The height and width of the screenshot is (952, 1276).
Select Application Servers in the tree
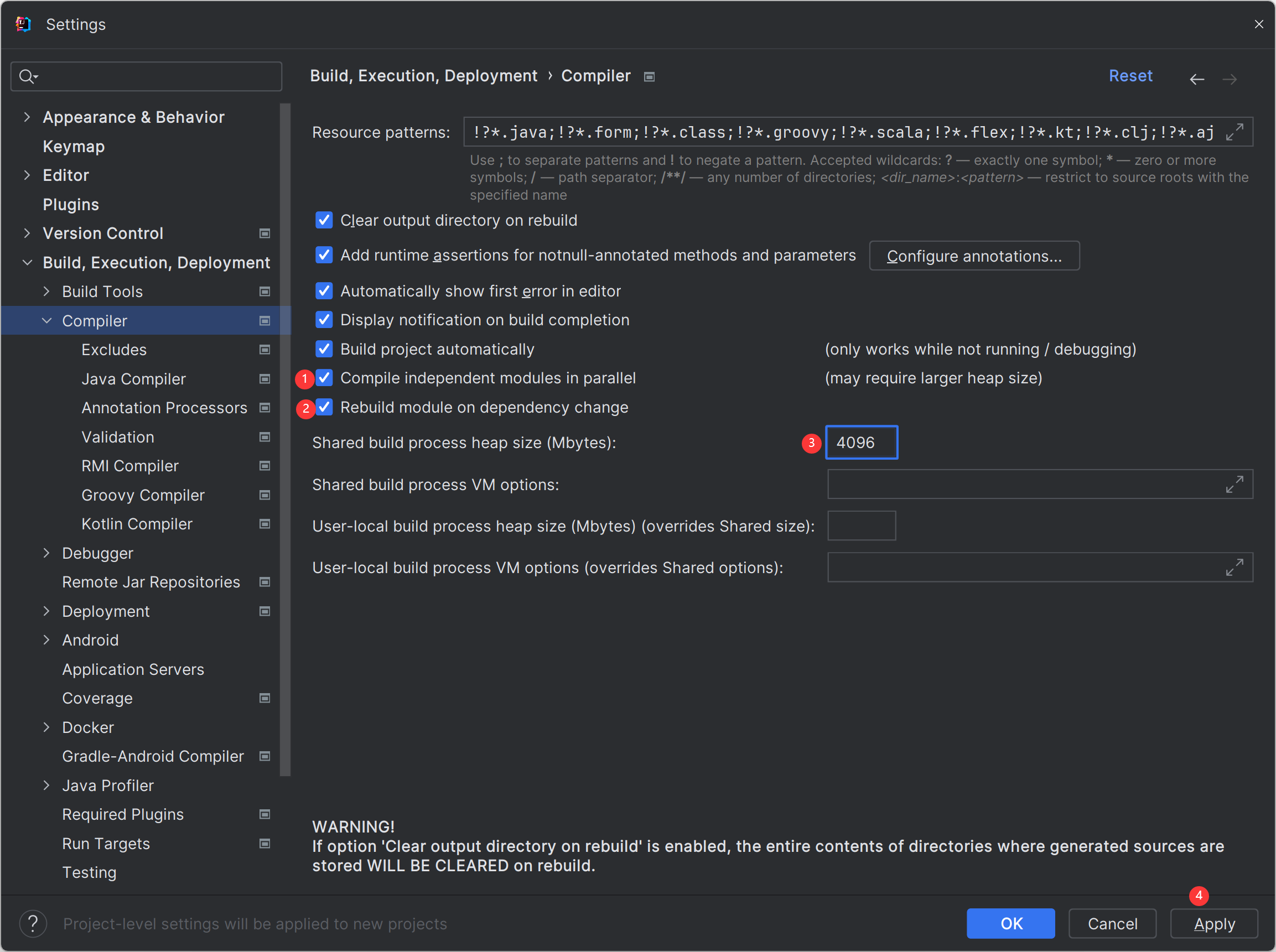pos(133,669)
